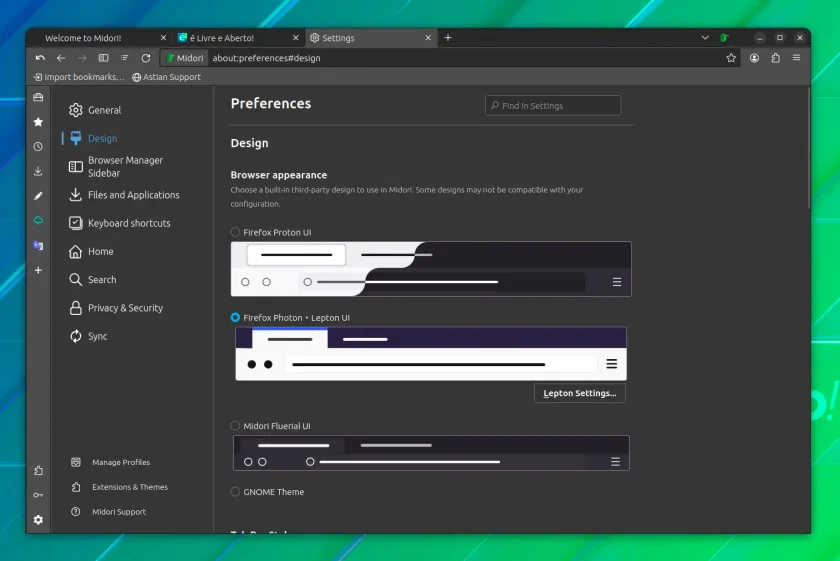Open the notes pencil icon in the sidebar
The height and width of the screenshot is (561, 840).
coord(38,196)
